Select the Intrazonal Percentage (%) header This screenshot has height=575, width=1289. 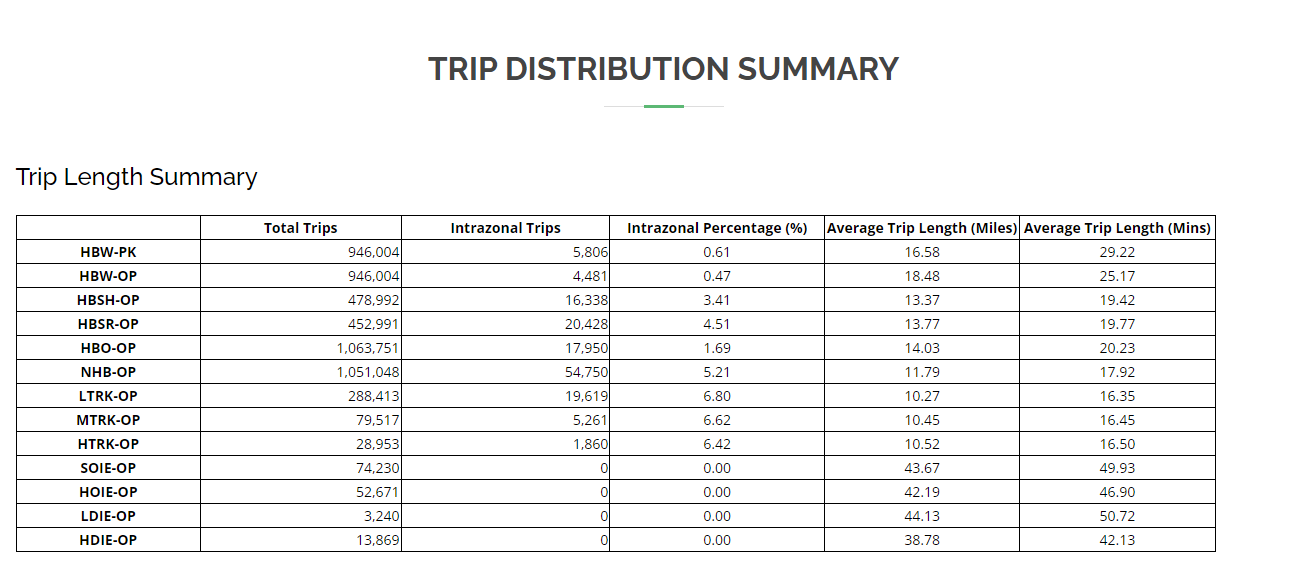point(716,228)
